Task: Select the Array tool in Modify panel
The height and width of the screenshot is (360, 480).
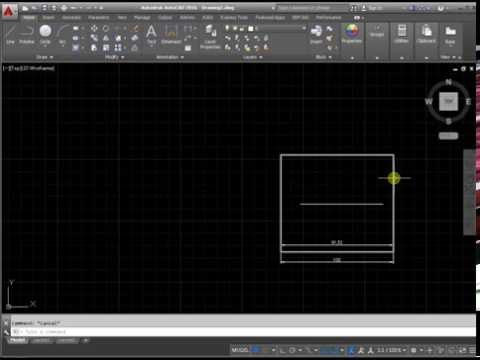Action: 118,48
